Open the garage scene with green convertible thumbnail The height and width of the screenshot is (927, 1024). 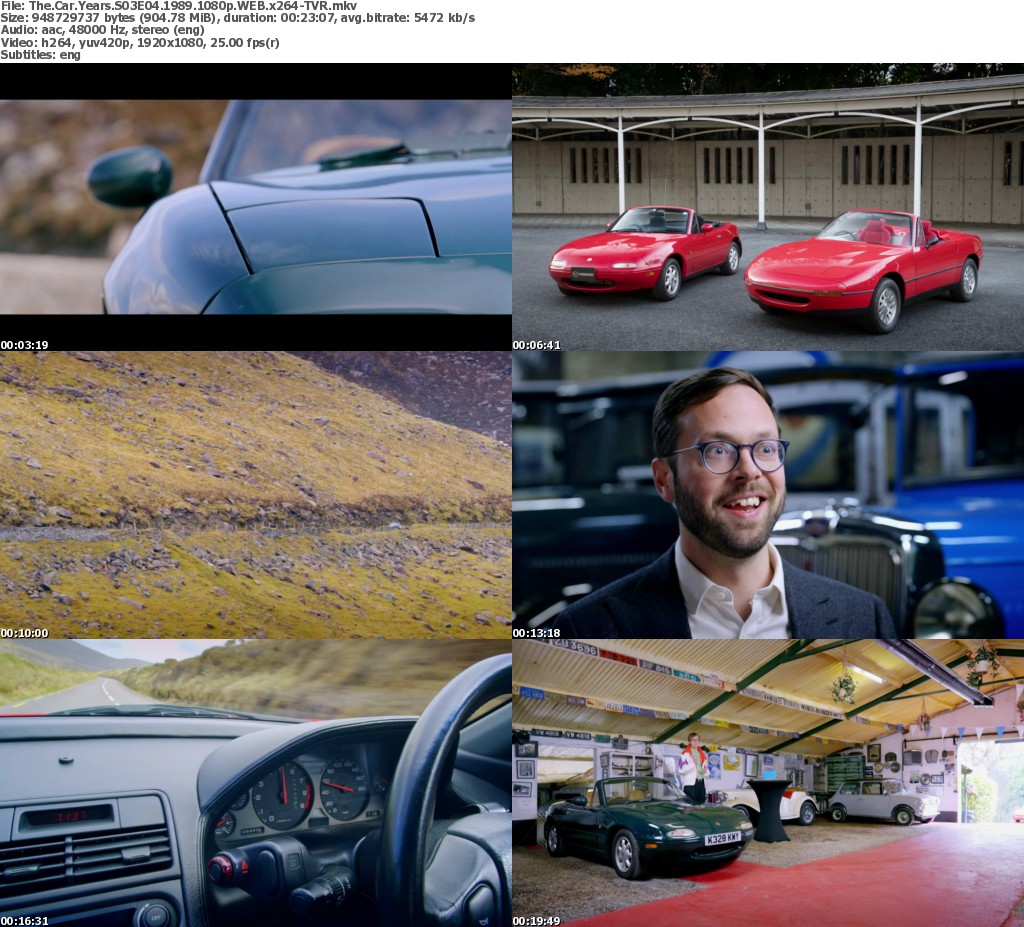tap(767, 783)
